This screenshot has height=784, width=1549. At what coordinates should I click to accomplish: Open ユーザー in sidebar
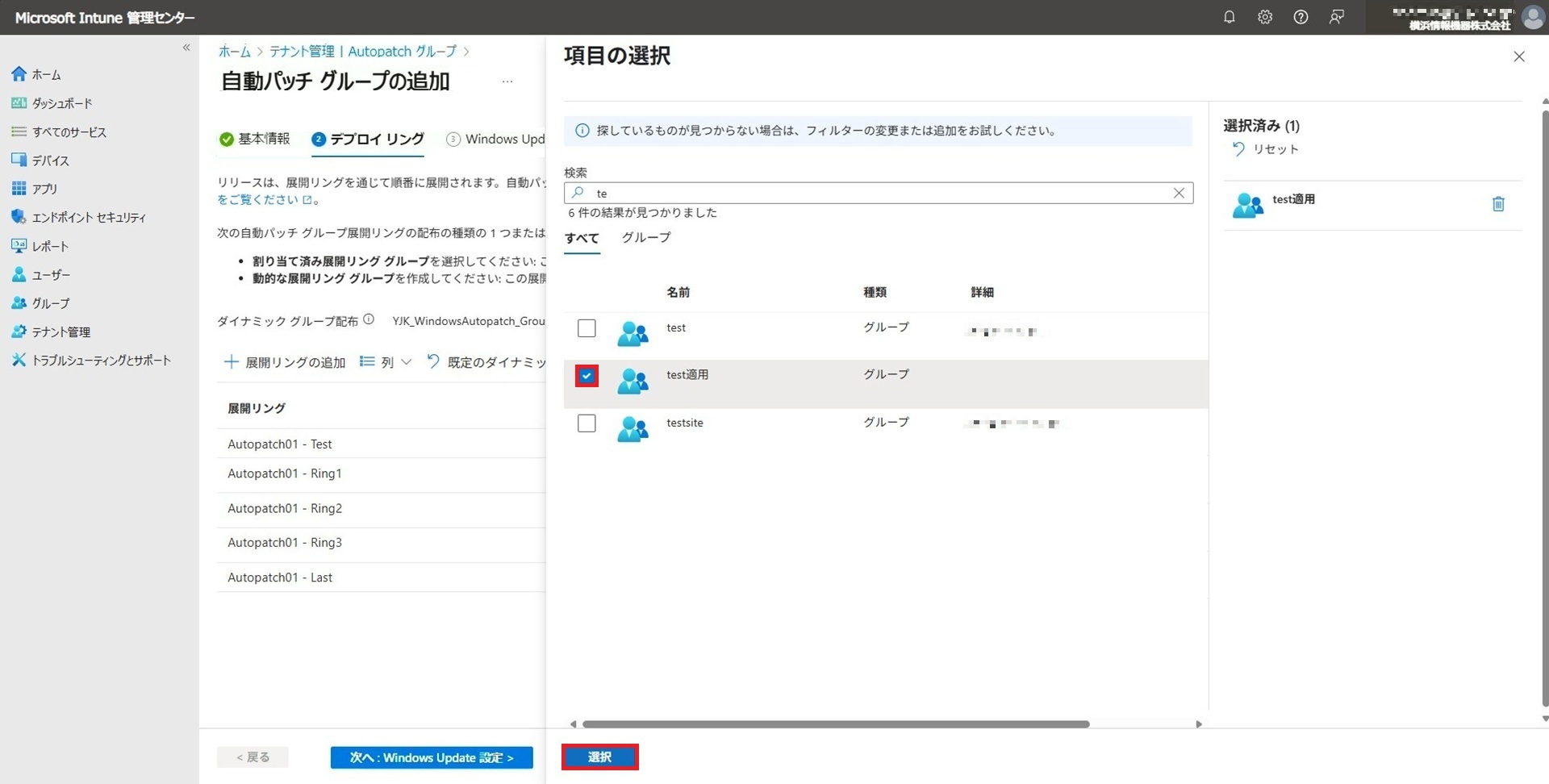tap(41, 275)
